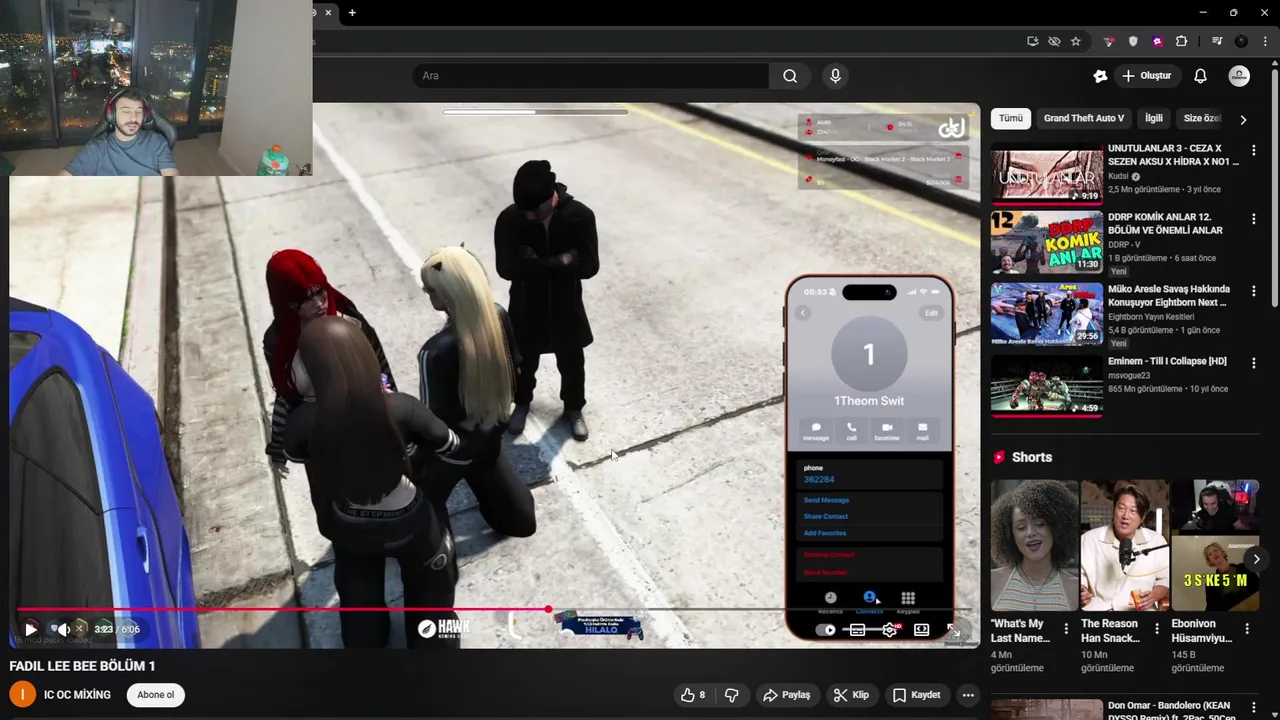
Task: Click the 'FADIL LEE BEE BÖLÜM 1' title
Action: click(82, 666)
